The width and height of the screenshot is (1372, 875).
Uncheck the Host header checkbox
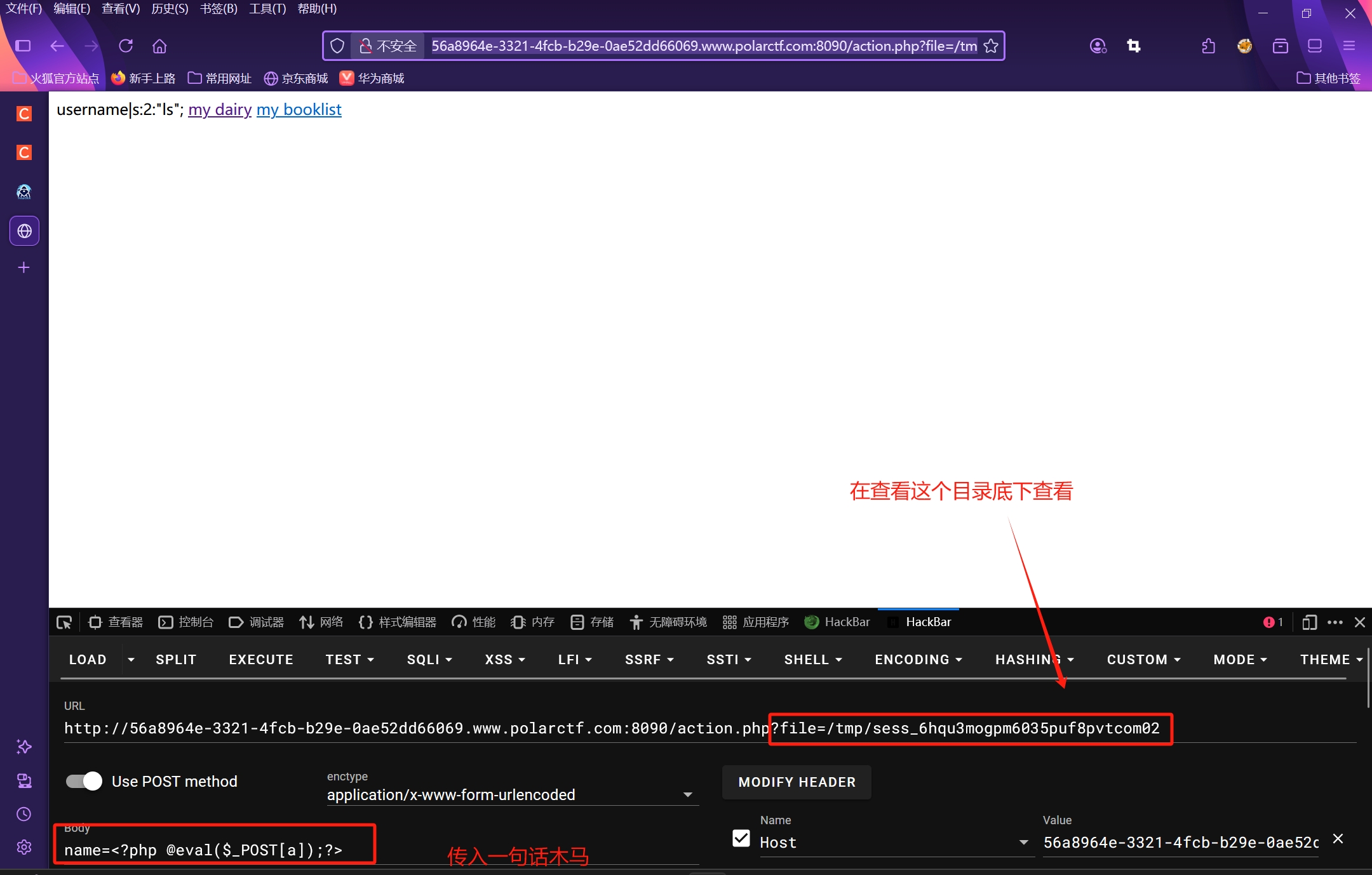[x=741, y=839]
